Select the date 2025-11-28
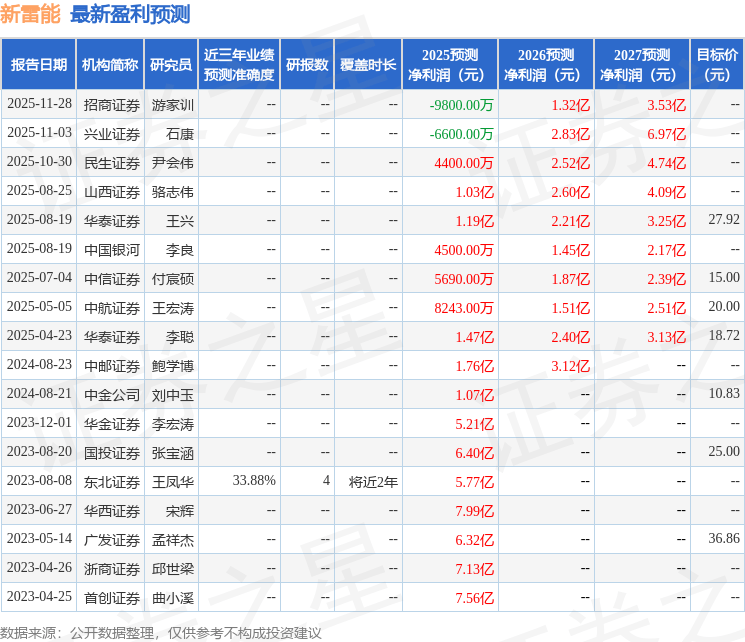Viewport: 745px width, 642px height. [39, 104]
